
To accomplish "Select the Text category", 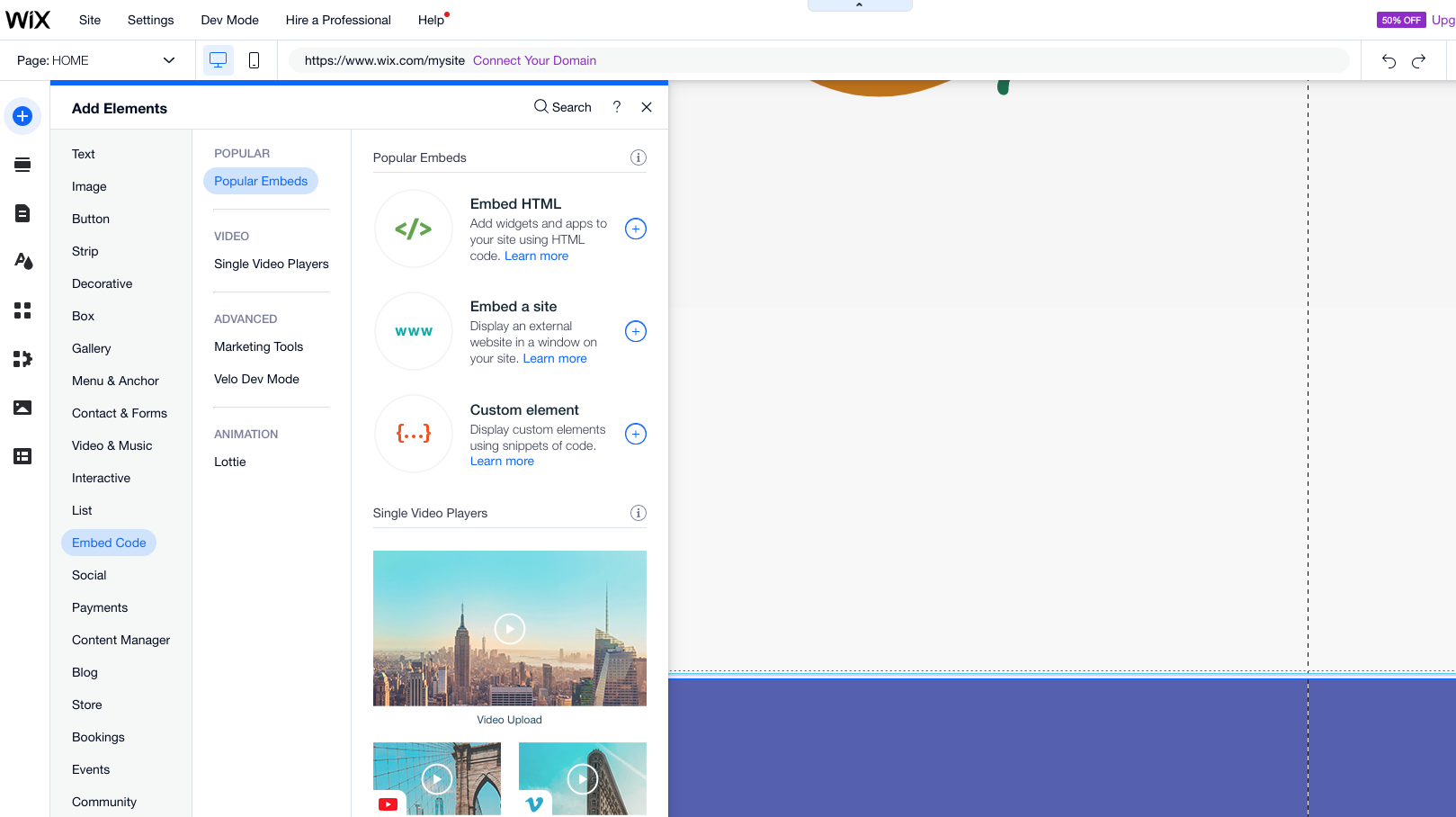I will click(x=84, y=154).
